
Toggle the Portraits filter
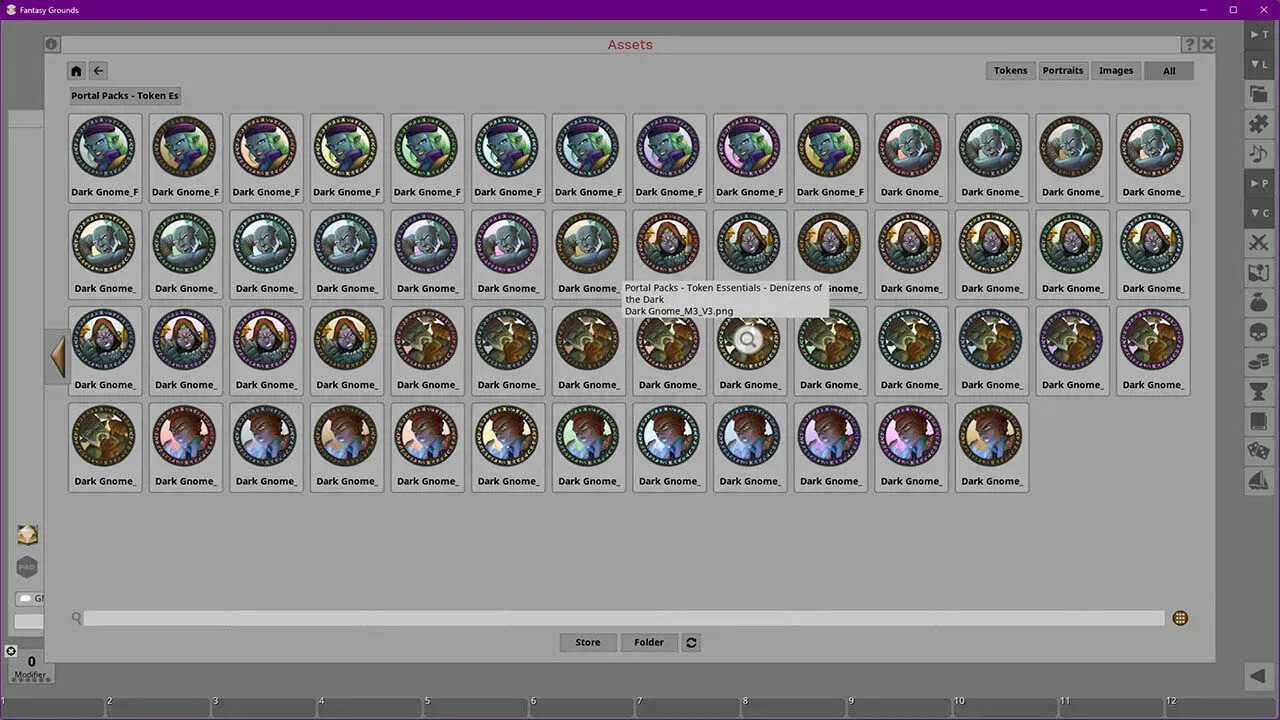point(1062,70)
